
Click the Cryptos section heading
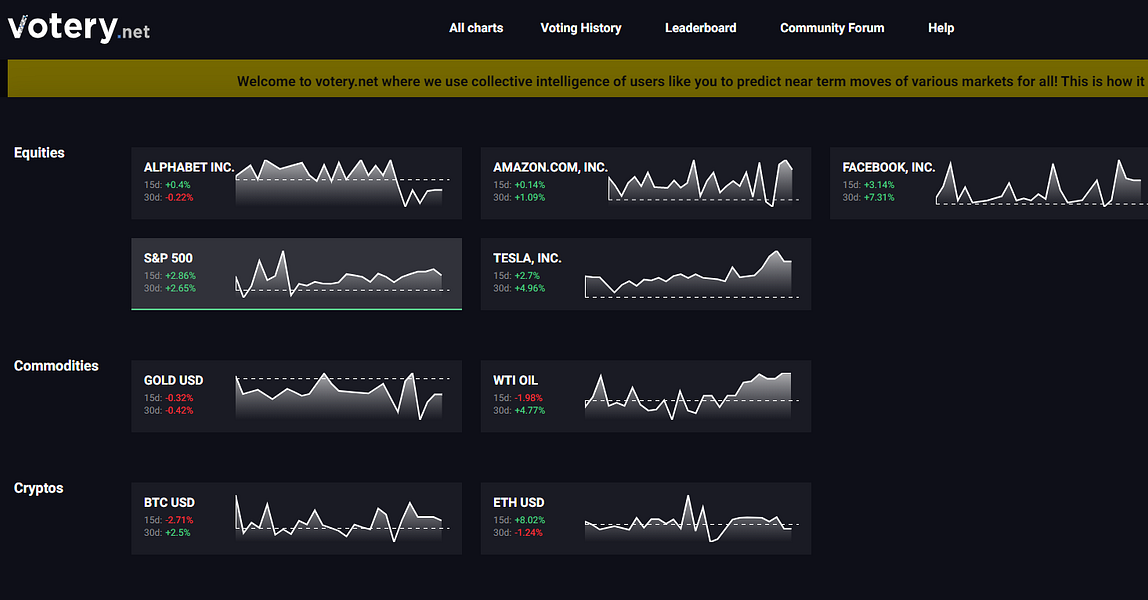click(39, 487)
